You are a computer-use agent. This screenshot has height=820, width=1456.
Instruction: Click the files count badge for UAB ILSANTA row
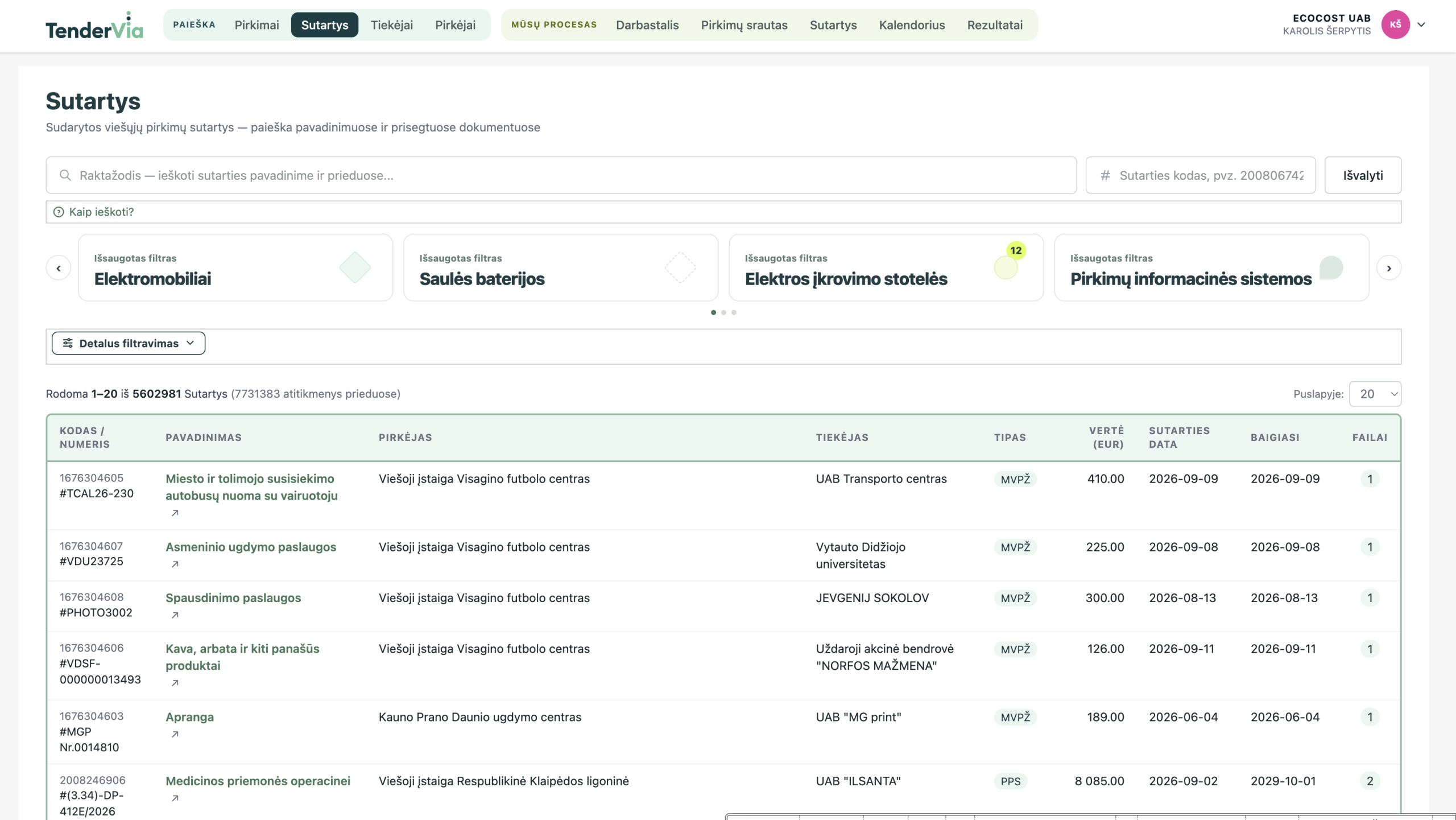point(1370,781)
